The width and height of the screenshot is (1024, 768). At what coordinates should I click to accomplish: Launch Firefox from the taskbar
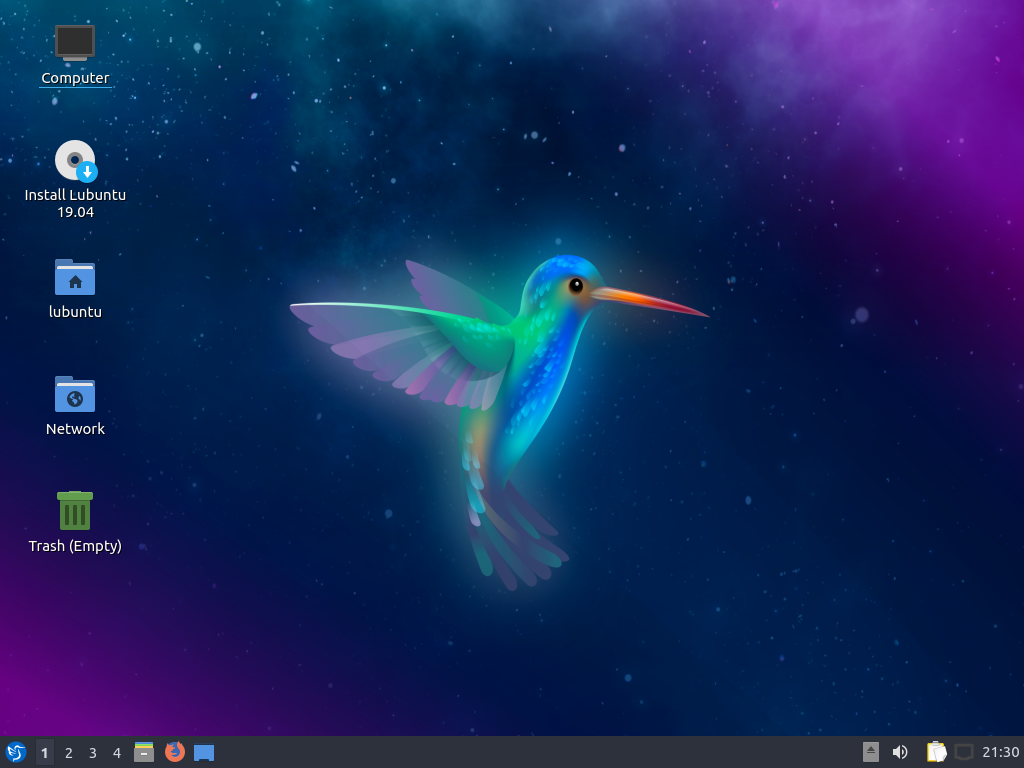point(175,752)
